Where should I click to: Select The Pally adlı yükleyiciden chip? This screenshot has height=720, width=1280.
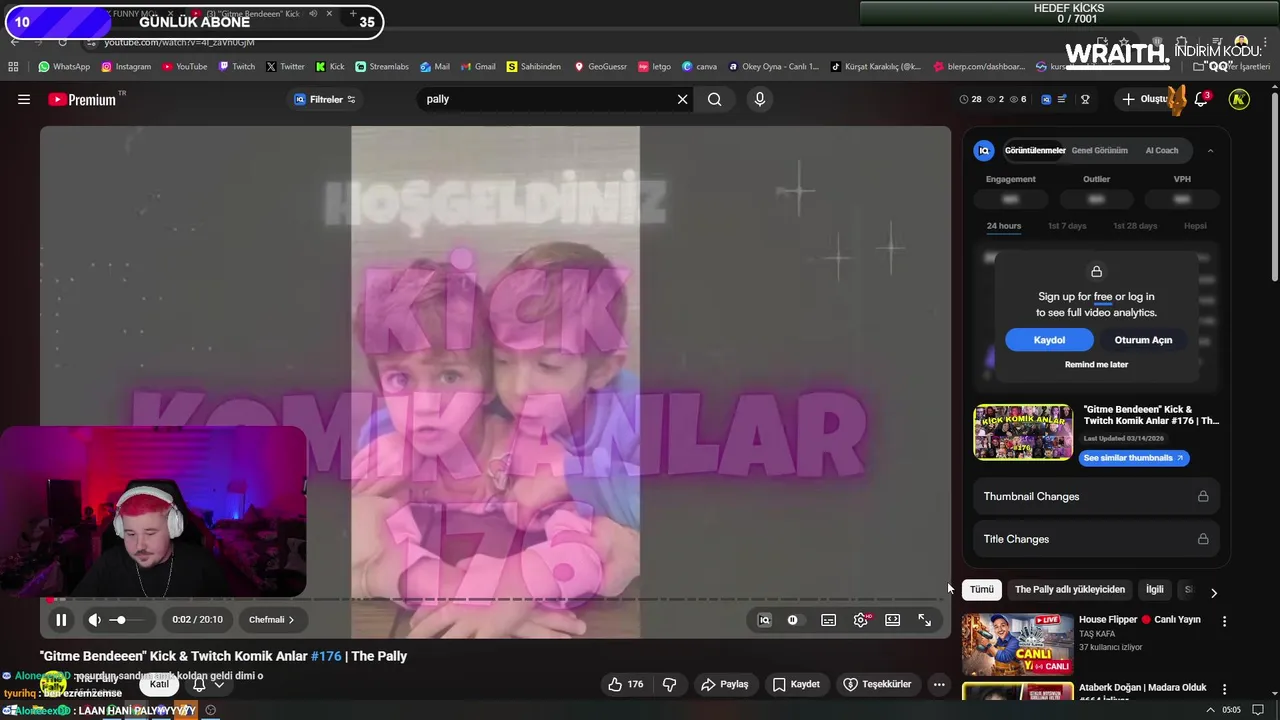click(1070, 590)
